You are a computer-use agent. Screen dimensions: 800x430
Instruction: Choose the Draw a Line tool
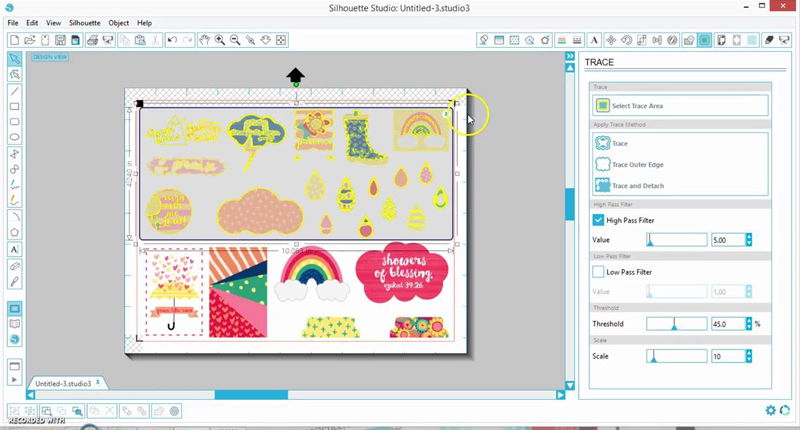14,91
